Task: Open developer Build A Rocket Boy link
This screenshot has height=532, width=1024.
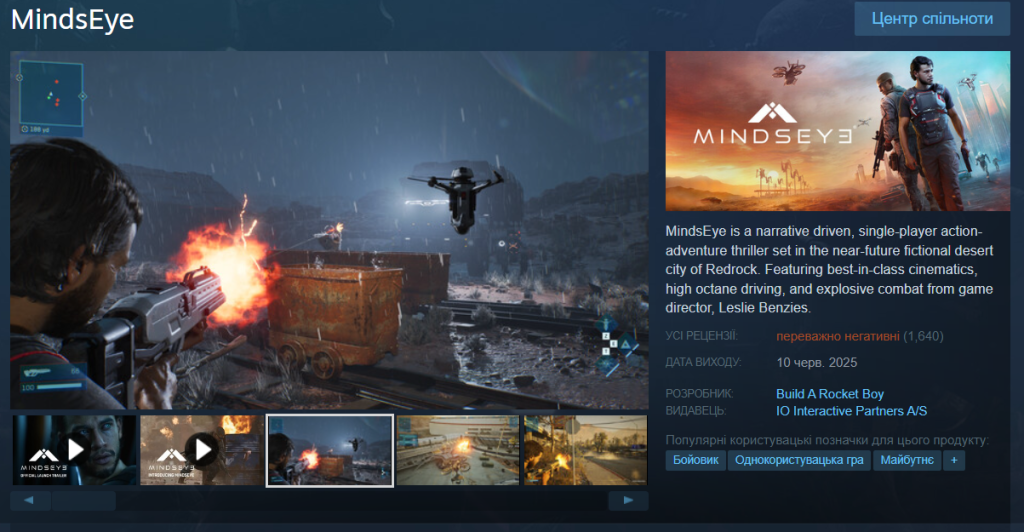Action: pyautogui.click(x=829, y=394)
